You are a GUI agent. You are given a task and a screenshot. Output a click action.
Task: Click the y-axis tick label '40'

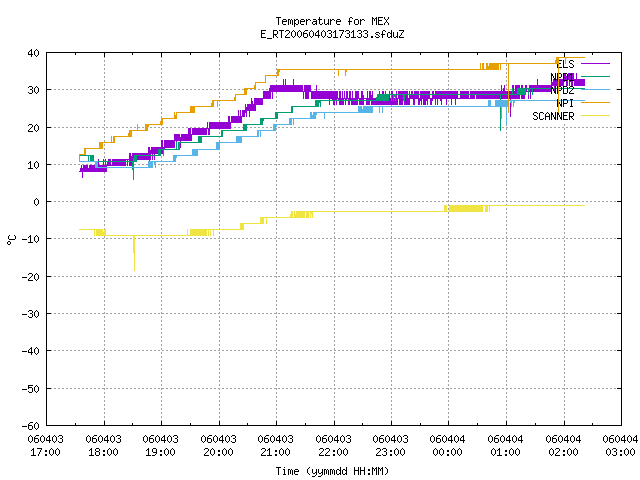[33, 53]
